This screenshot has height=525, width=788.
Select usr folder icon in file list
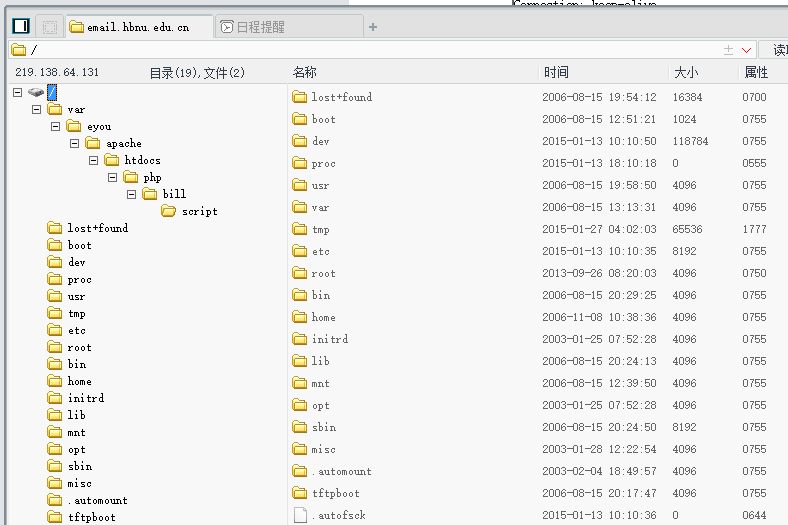click(x=300, y=185)
